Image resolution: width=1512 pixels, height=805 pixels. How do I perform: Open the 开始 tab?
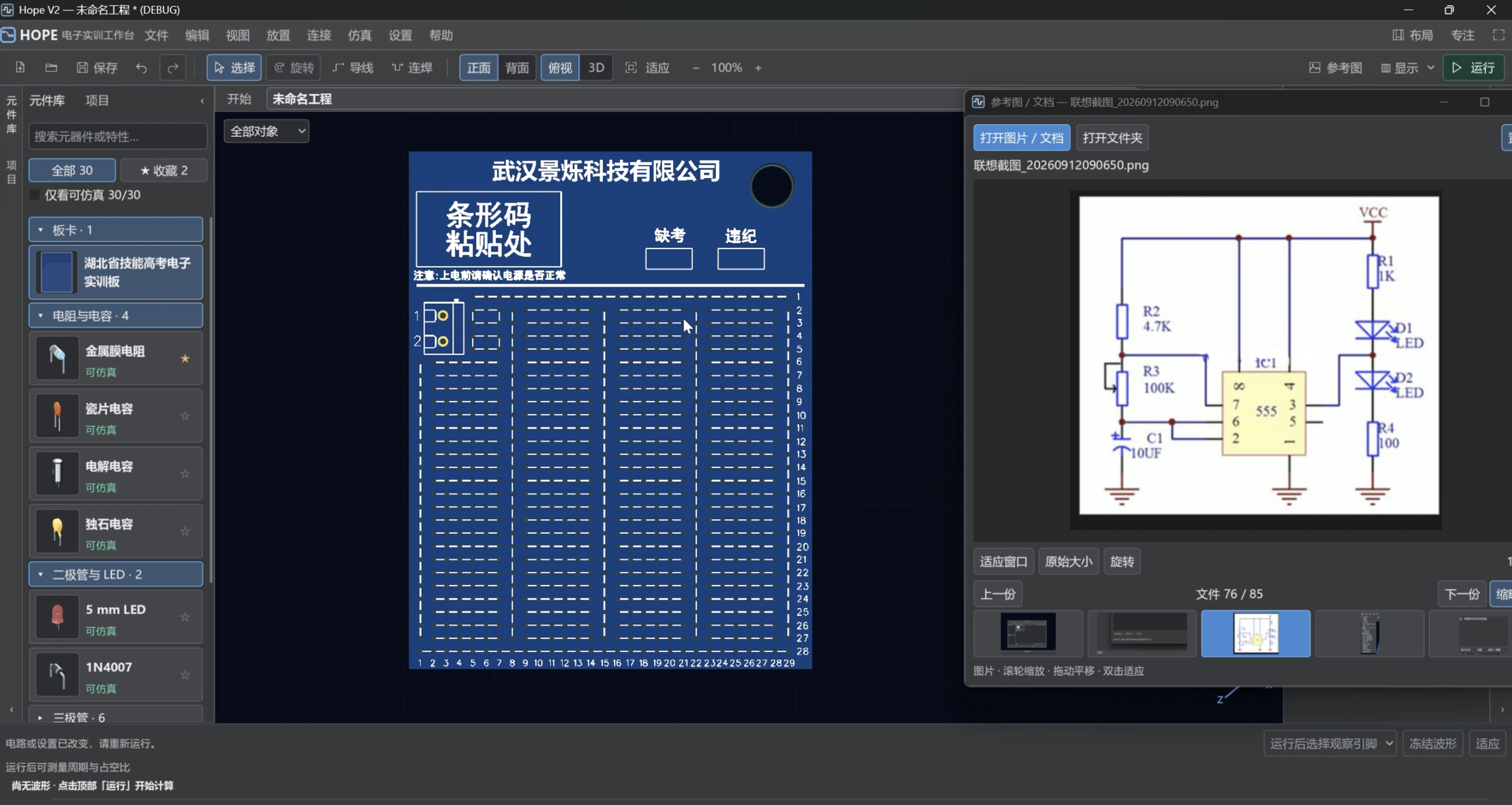click(239, 98)
